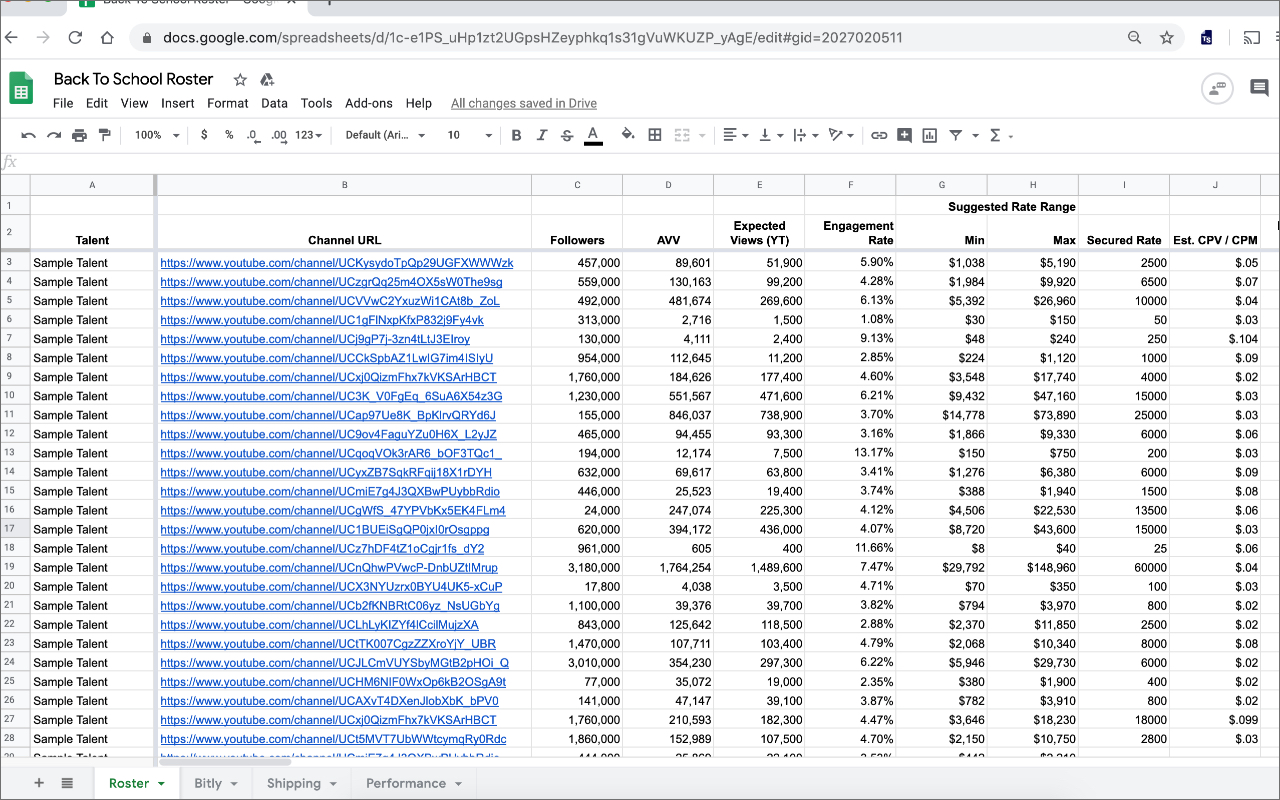Open the Borders grid icon
The image size is (1280, 800).
pyautogui.click(x=655, y=135)
